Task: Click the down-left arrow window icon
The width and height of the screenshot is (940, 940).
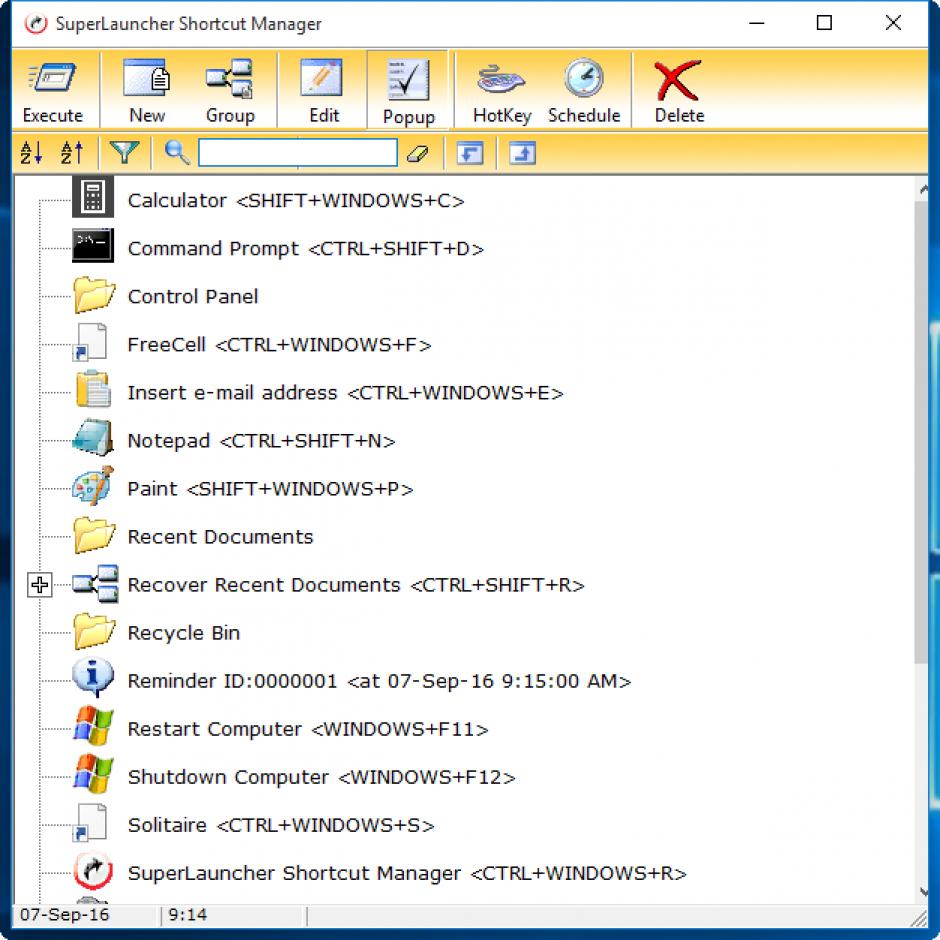Action: (470, 153)
